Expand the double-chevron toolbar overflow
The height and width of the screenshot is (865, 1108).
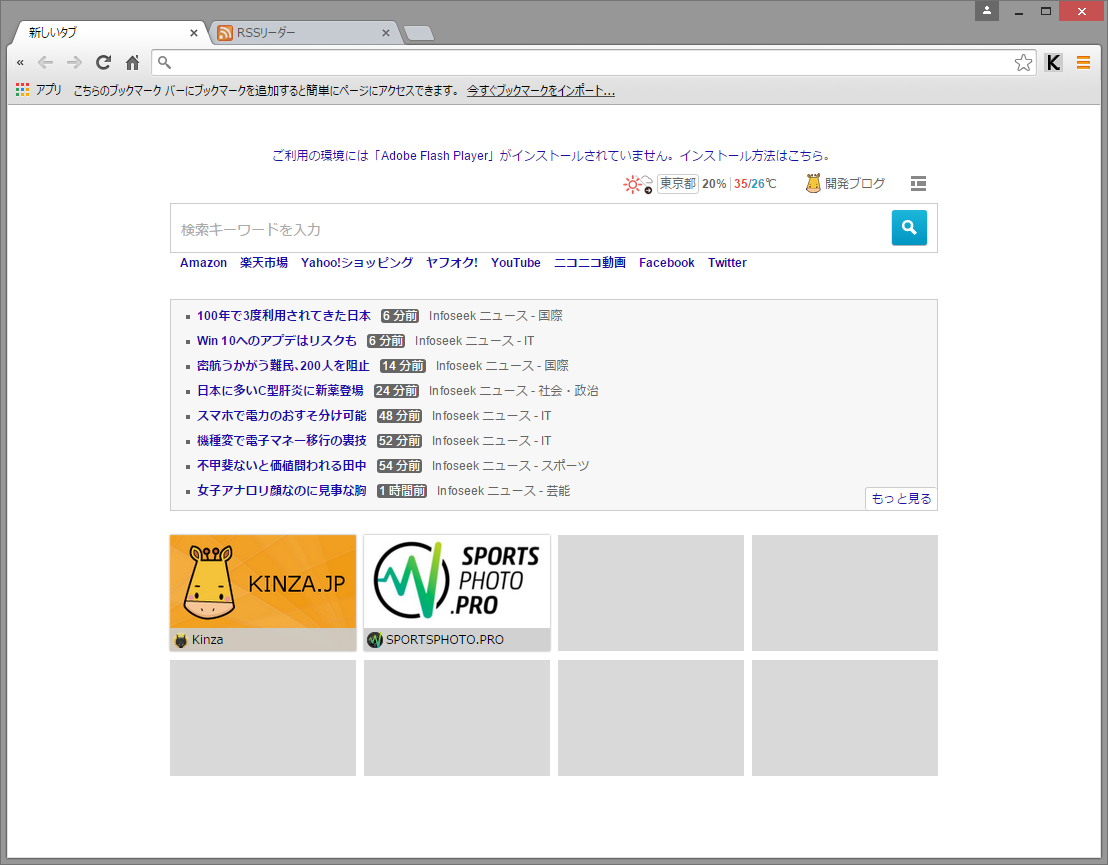[x=19, y=62]
